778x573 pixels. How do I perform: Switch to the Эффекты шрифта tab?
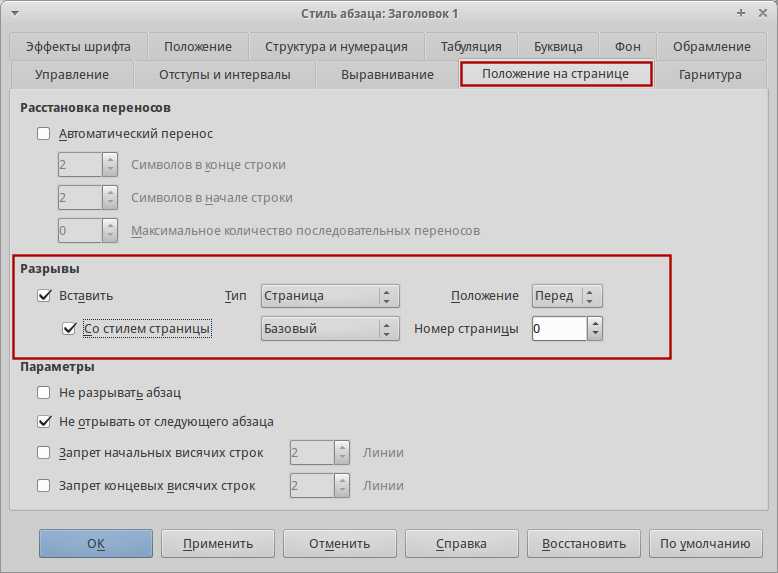click(78, 47)
